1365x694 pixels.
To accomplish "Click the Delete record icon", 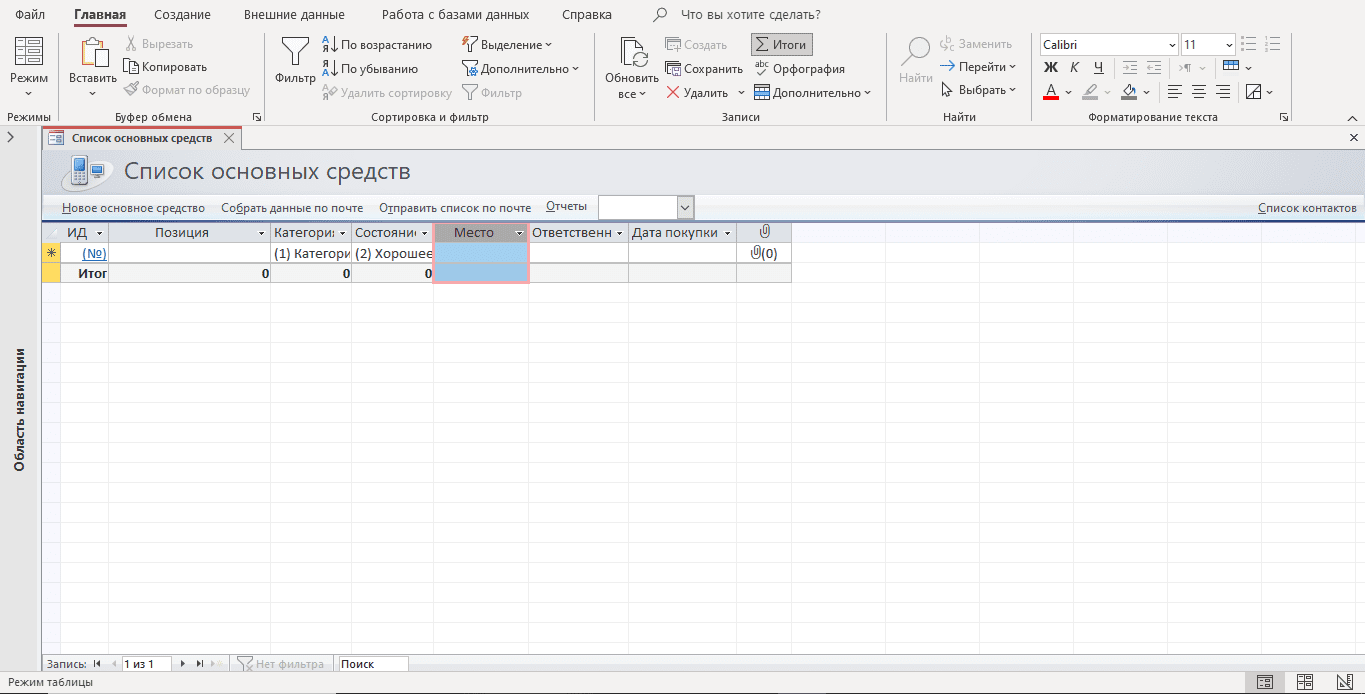I will point(674,93).
